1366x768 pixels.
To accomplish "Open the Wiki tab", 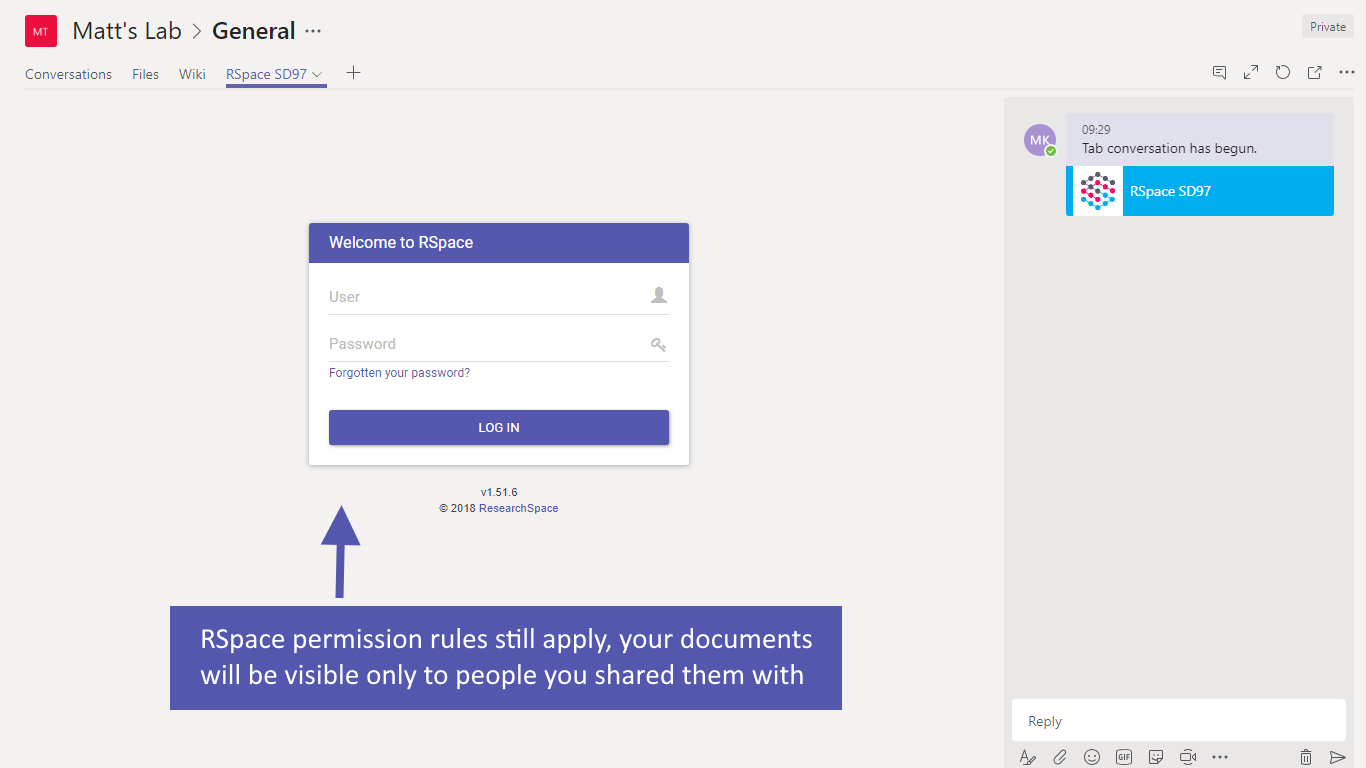I will [x=192, y=74].
